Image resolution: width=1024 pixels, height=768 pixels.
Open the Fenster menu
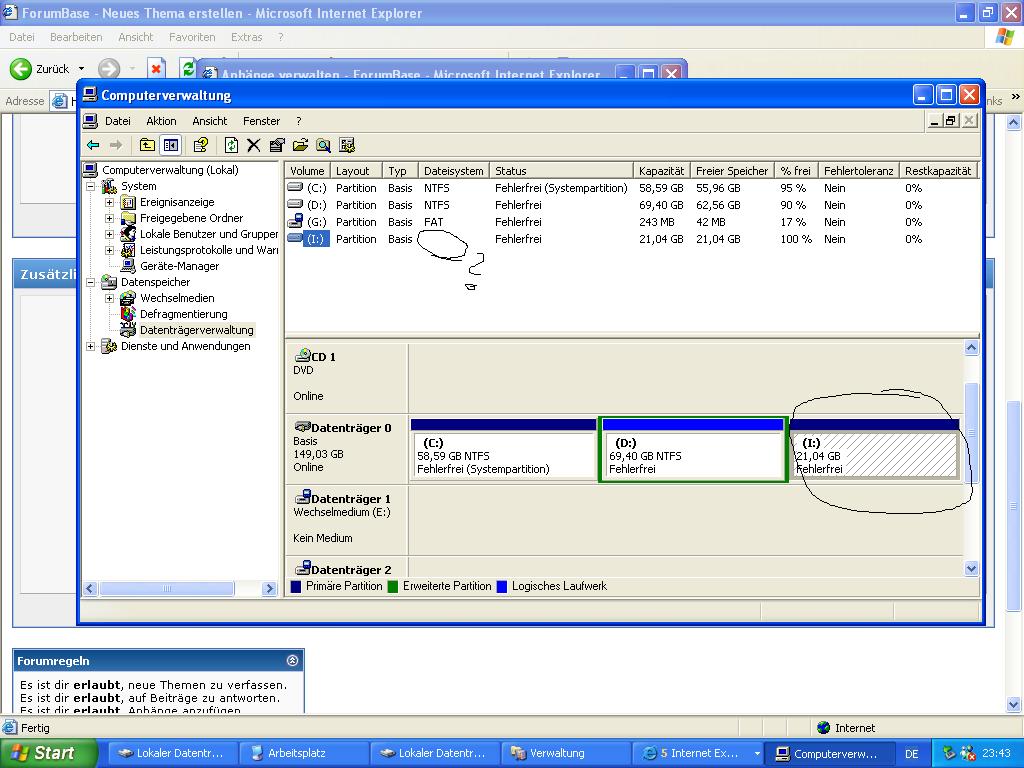[x=261, y=121]
